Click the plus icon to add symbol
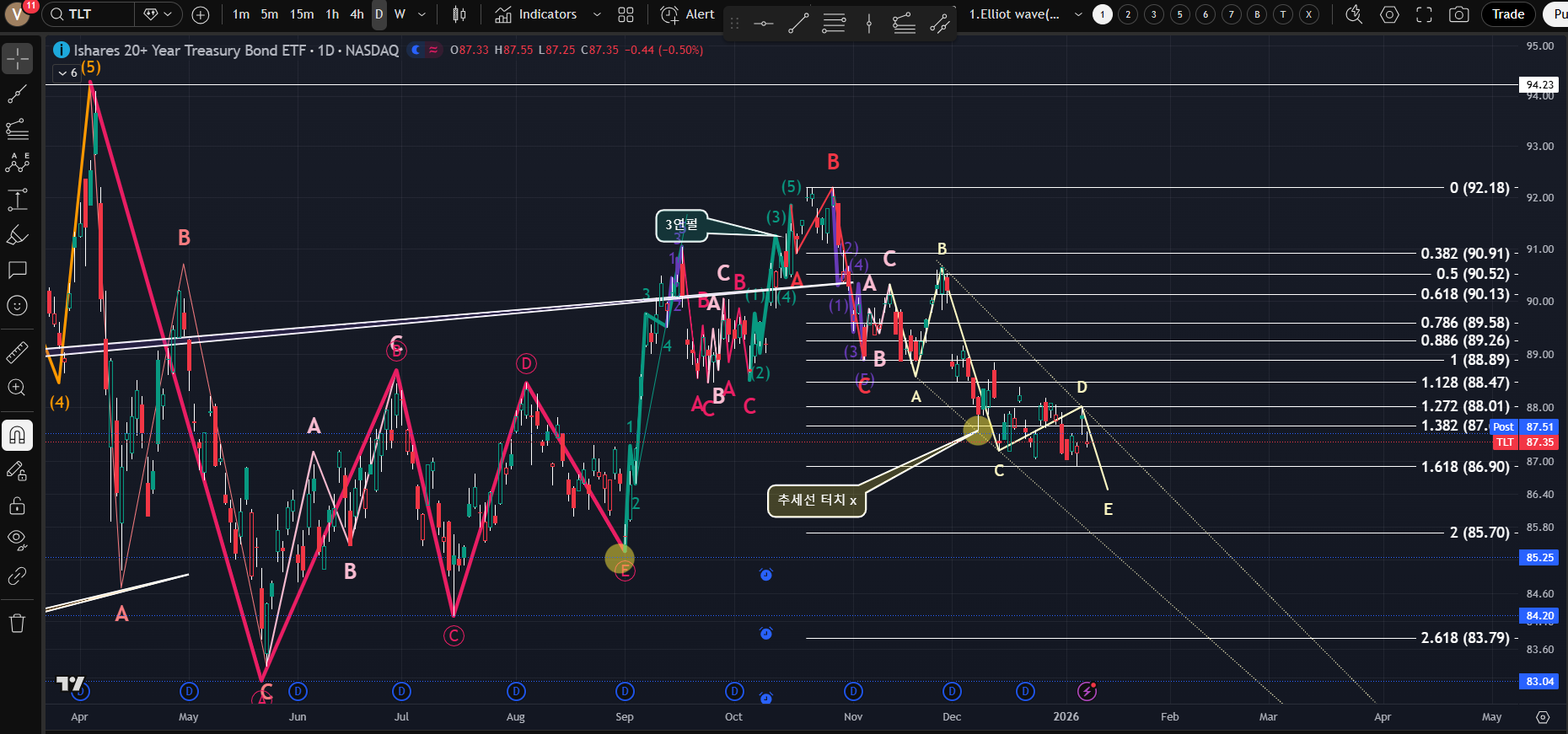Screen dimensions: 1568x734 coord(201,14)
